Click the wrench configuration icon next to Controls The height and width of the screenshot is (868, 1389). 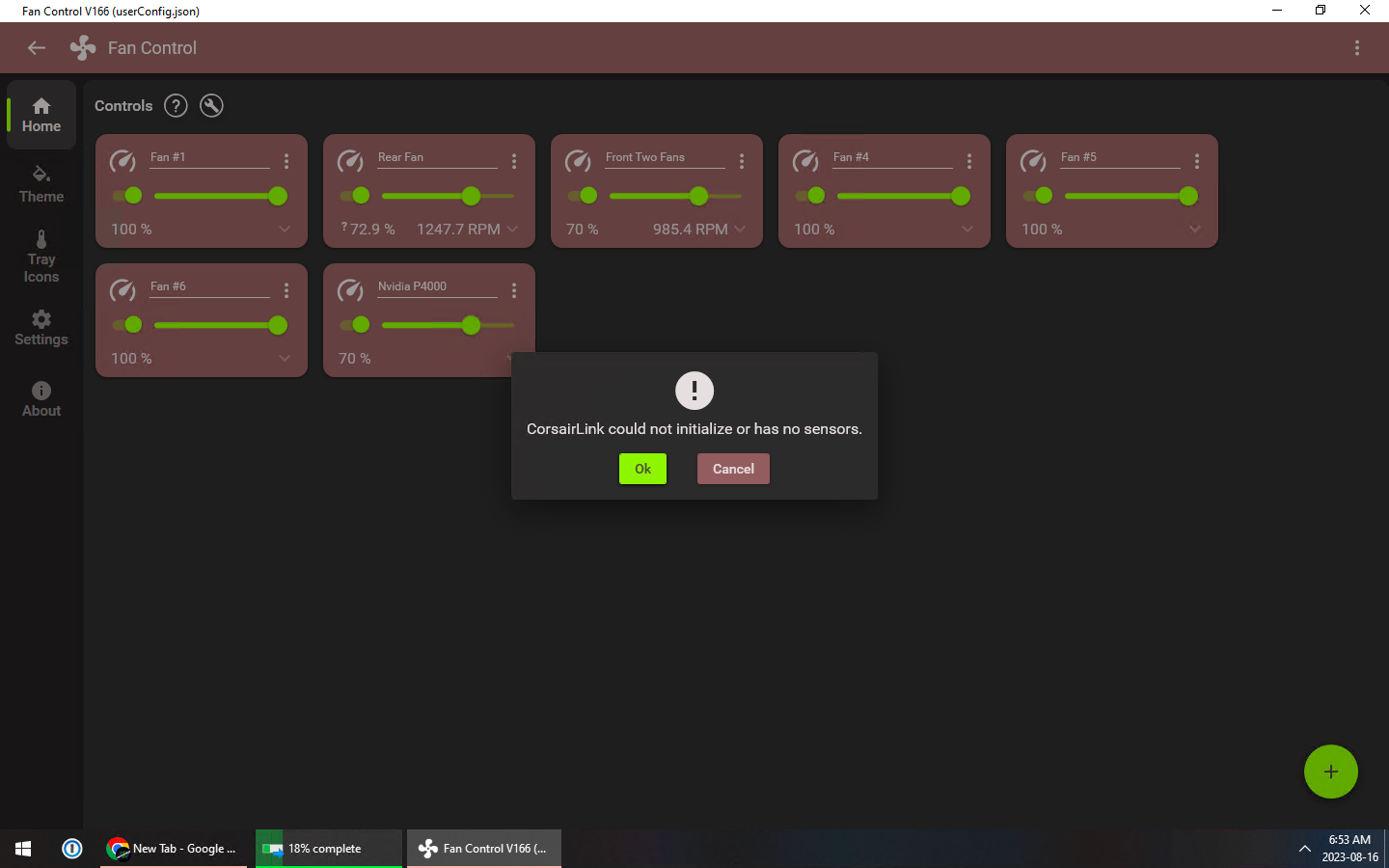tap(211, 106)
